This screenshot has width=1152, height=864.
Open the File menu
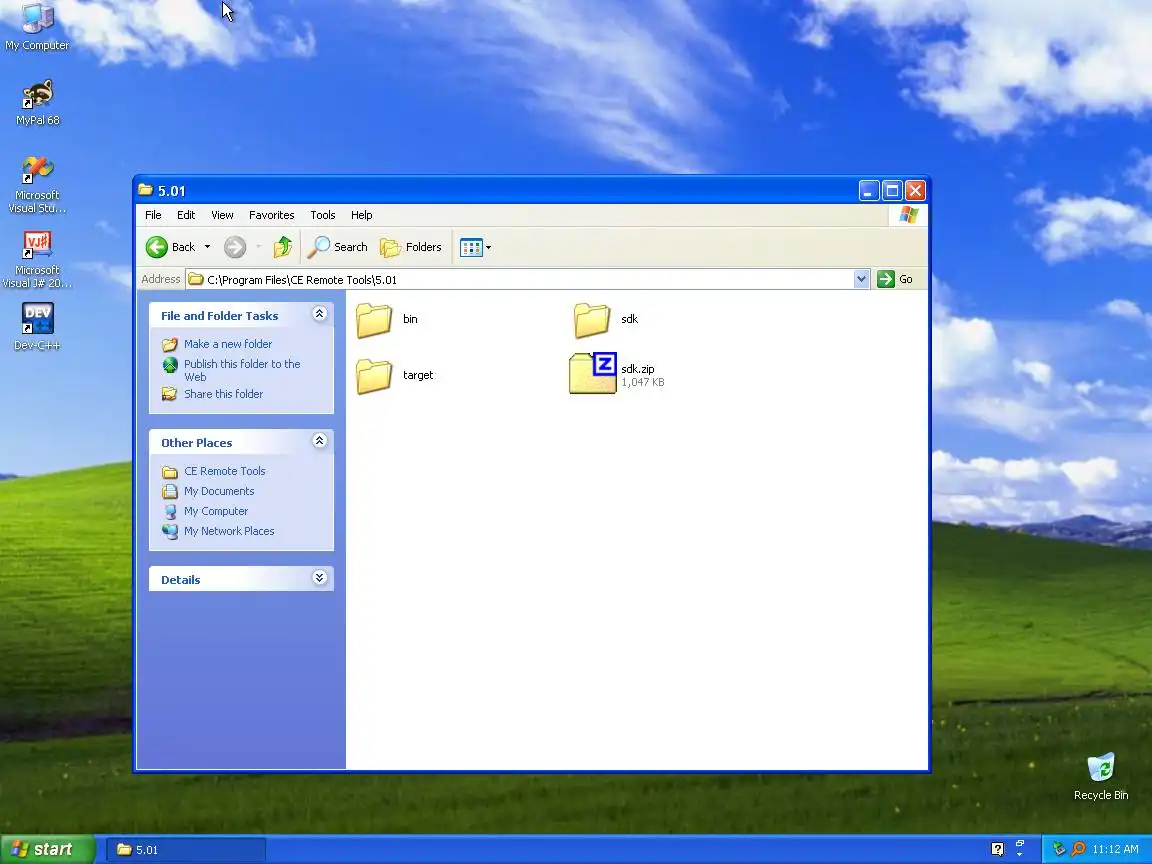[153, 215]
